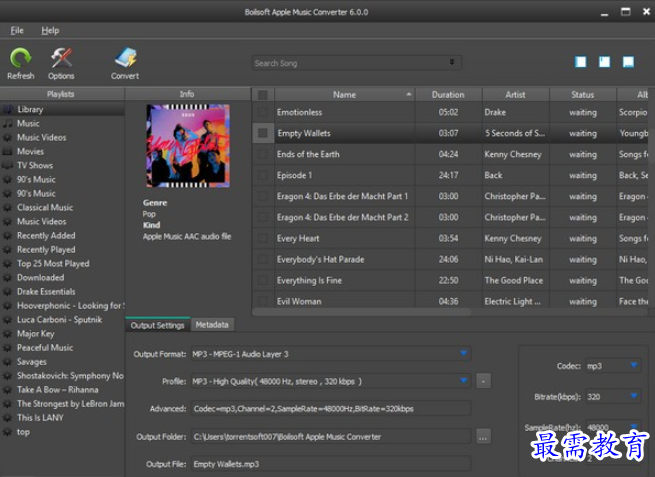Click the small button beside Profile

point(483,381)
